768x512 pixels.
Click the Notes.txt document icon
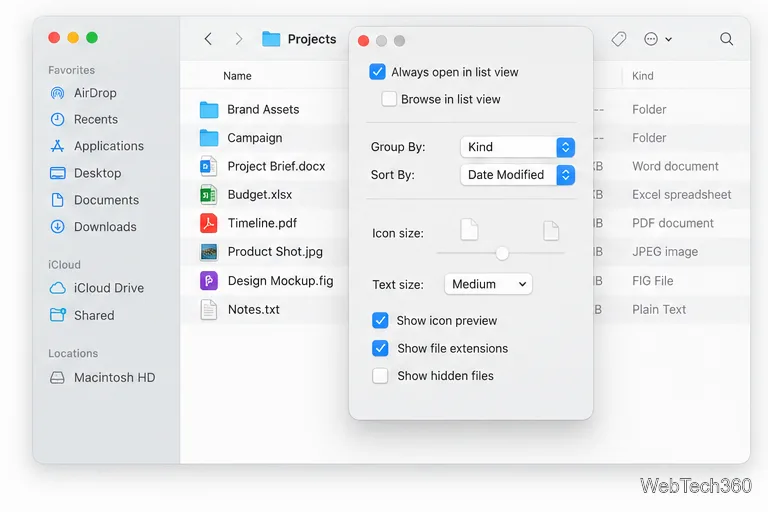click(209, 310)
